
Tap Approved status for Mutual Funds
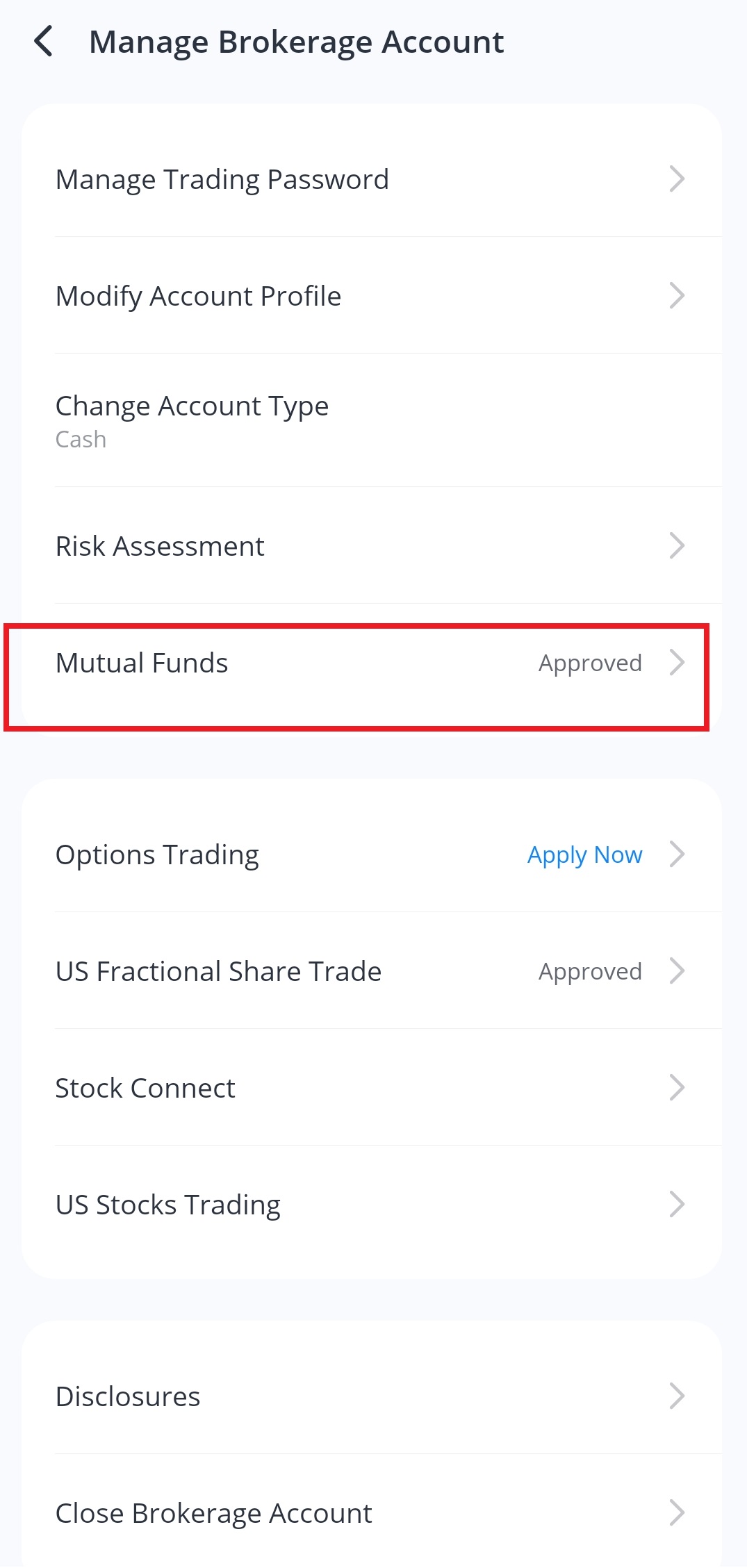pyautogui.click(x=590, y=663)
